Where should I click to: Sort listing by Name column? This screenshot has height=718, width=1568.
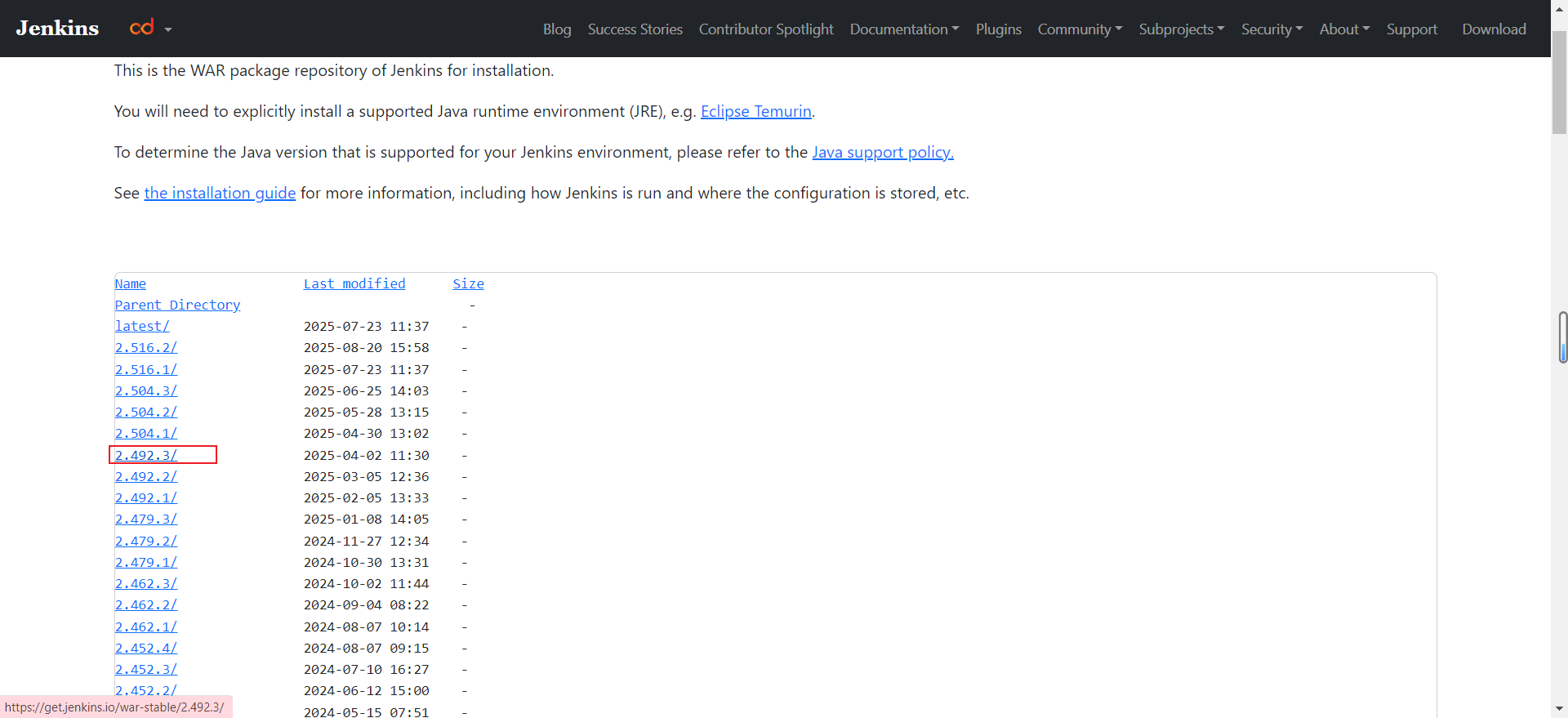pos(131,283)
